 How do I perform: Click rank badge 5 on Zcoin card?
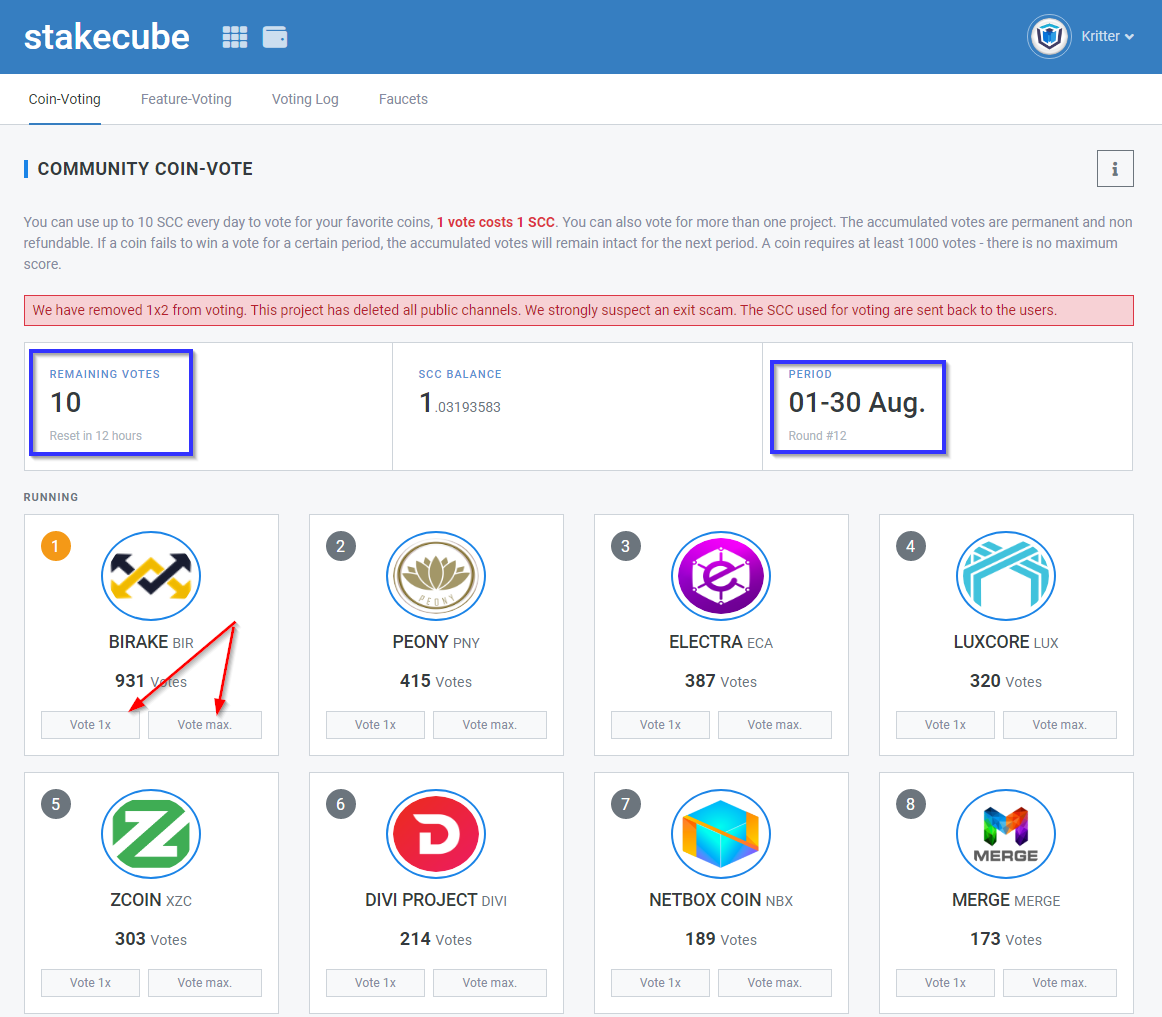[x=56, y=804]
